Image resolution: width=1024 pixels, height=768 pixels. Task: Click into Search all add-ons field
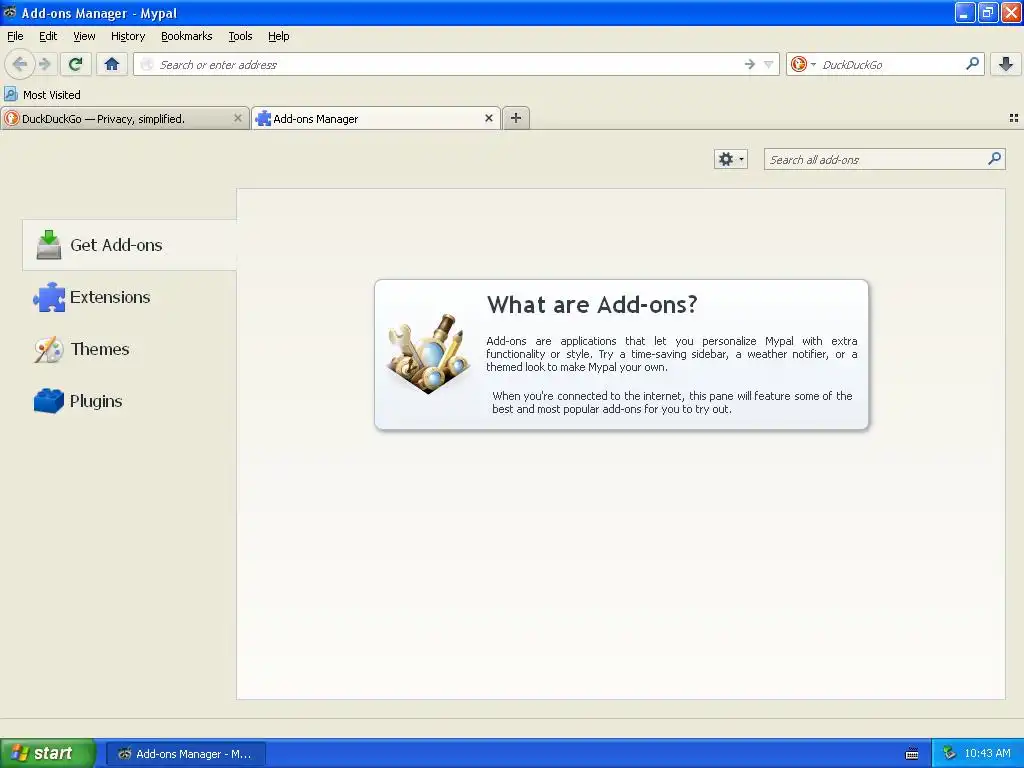tap(884, 159)
